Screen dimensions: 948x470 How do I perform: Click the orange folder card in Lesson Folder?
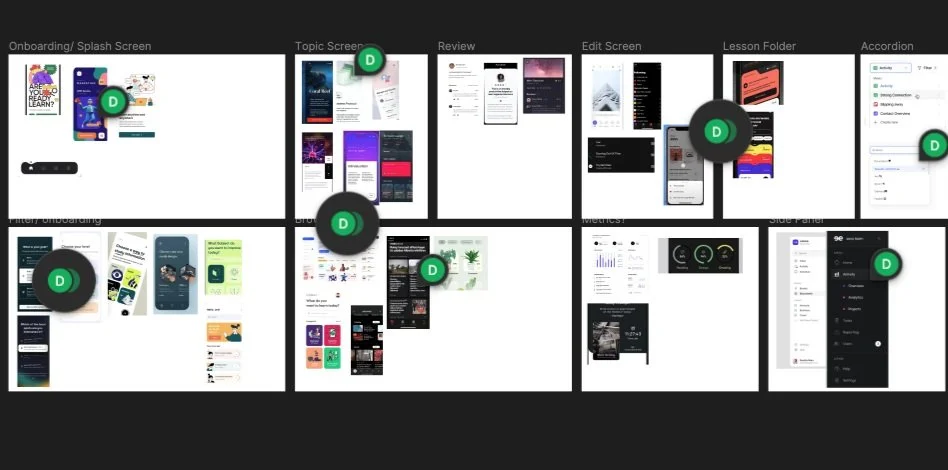click(758, 83)
